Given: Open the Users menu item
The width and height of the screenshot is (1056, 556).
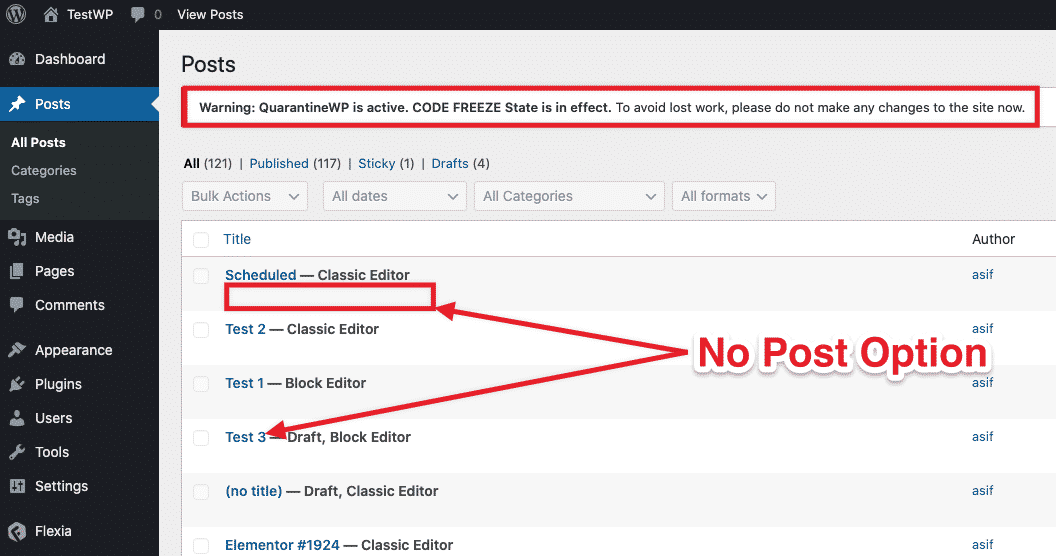Looking at the screenshot, I should [x=53, y=418].
